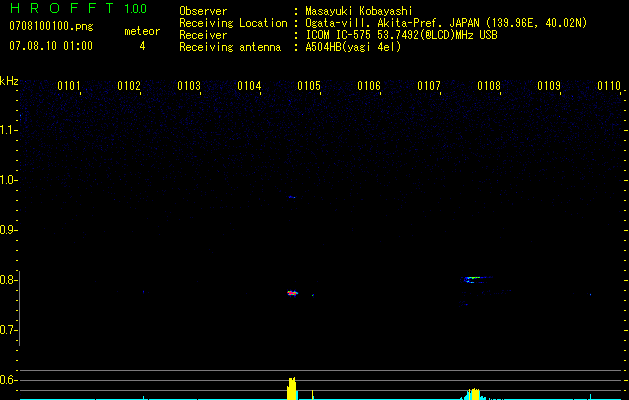The image size is (629, 400).
Task: Select the HROFFT 1.00 title text
Action: click(x=78, y=8)
